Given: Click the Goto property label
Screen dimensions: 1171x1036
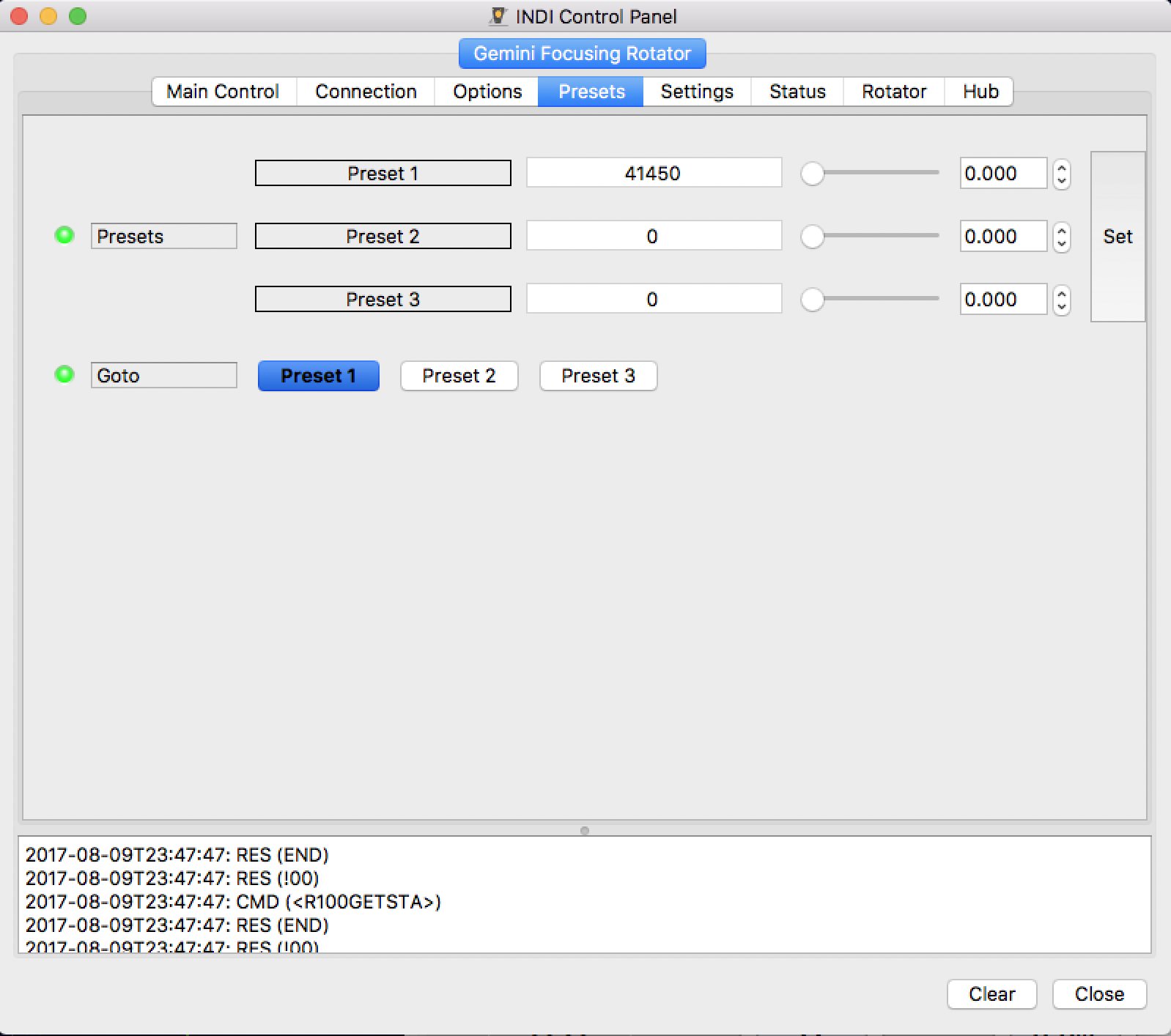Looking at the screenshot, I should click(164, 375).
